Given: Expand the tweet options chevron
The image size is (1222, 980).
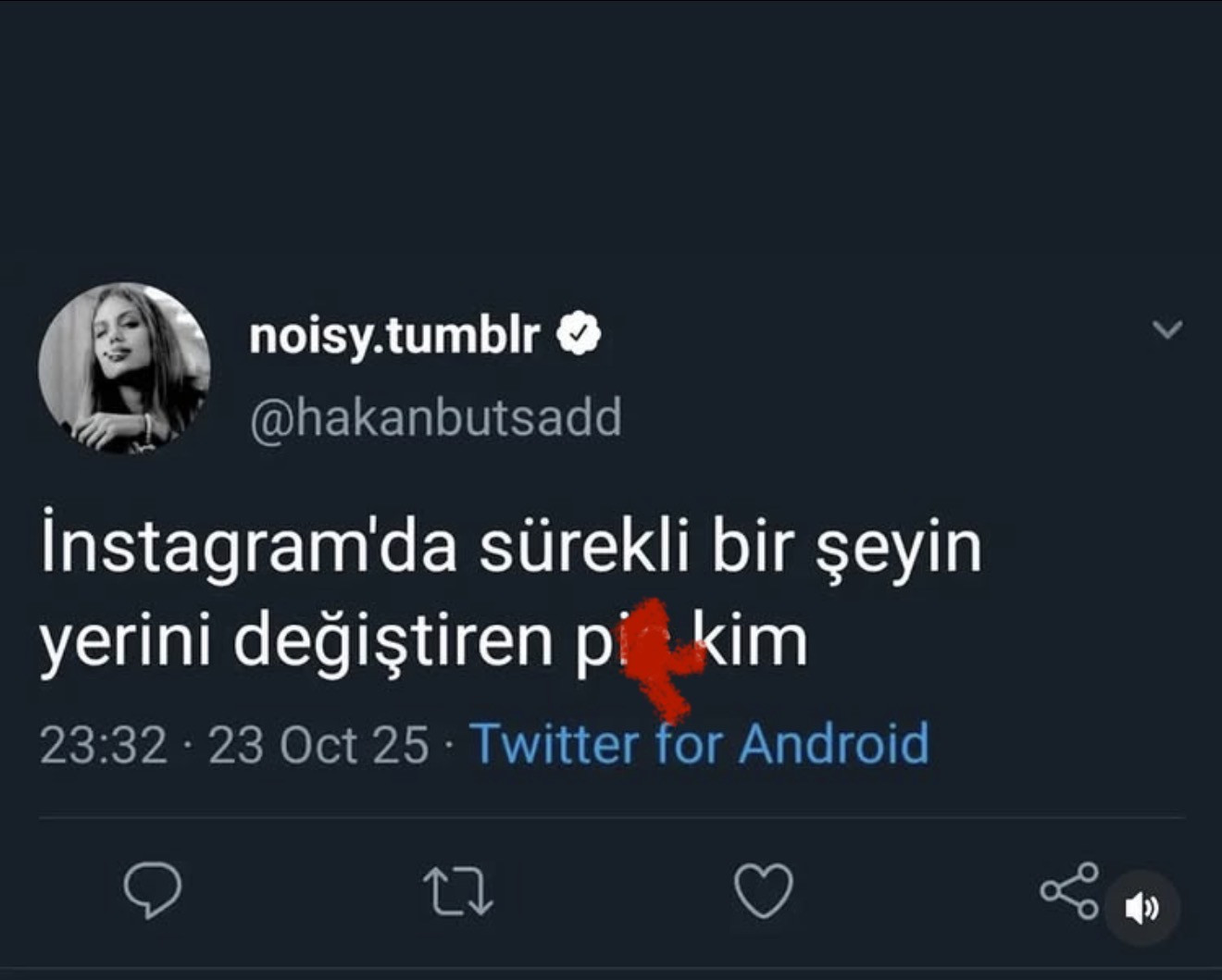Looking at the screenshot, I should coord(1167,329).
